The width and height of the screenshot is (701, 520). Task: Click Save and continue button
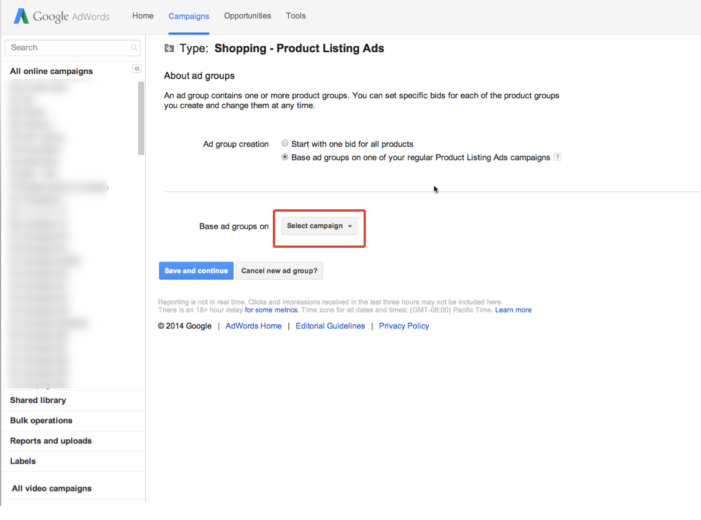pos(196,271)
